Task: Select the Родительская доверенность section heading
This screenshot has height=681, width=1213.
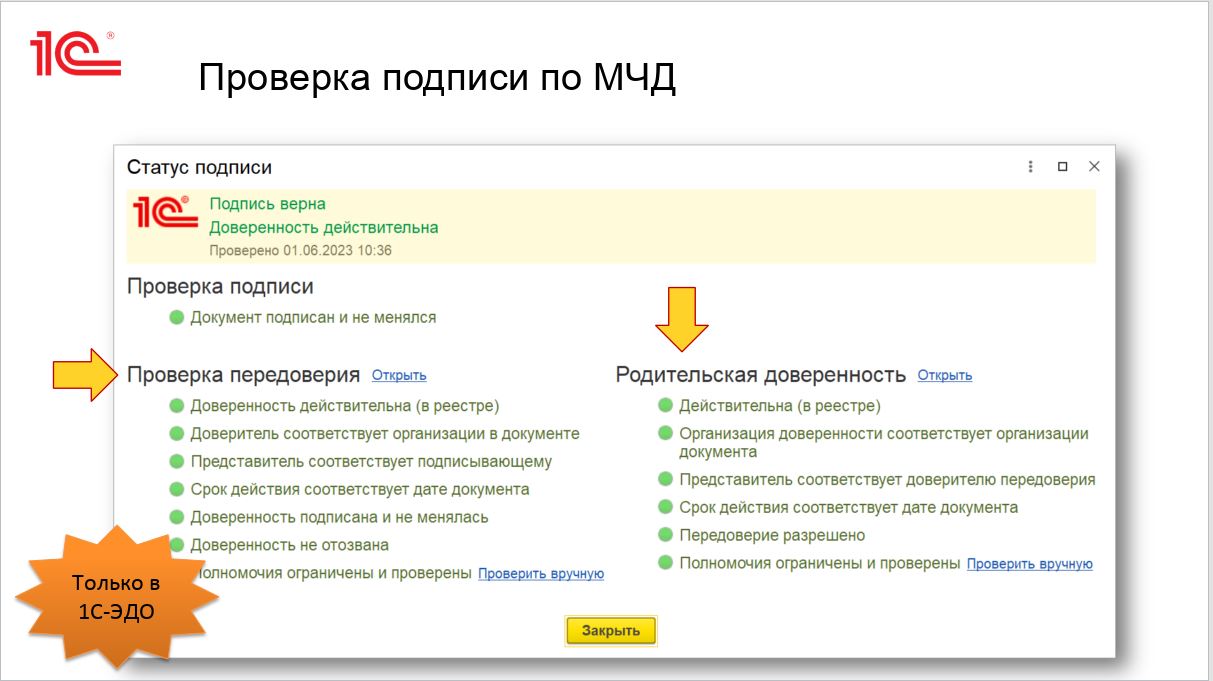Action: (x=762, y=374)
